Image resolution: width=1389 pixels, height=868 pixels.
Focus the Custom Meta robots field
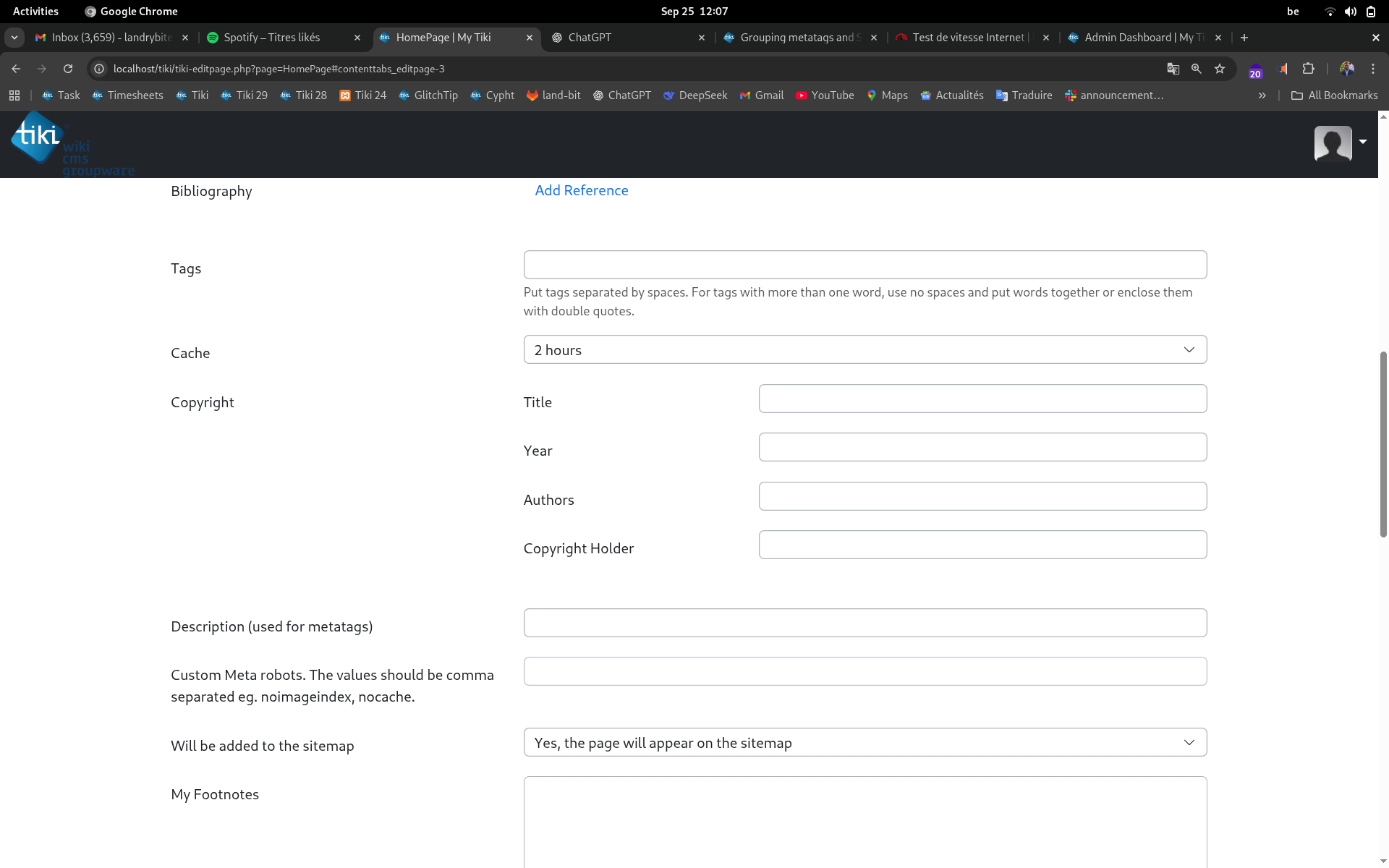[x=865, y=671]
